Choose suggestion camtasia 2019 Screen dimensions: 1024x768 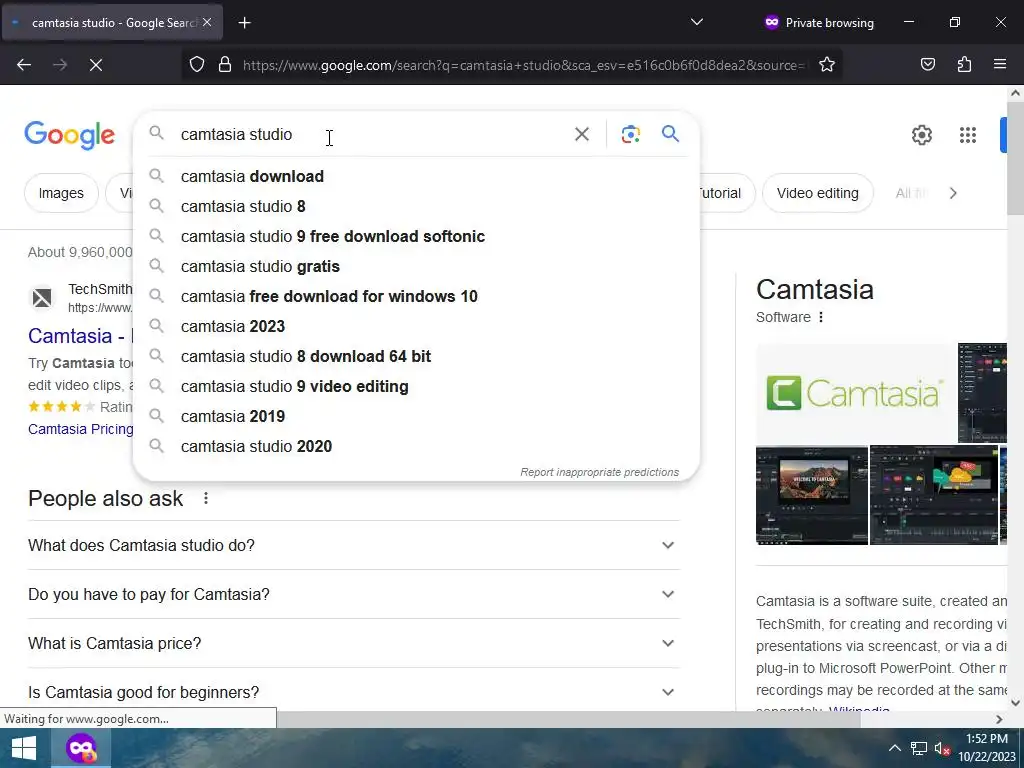[416, 417]
